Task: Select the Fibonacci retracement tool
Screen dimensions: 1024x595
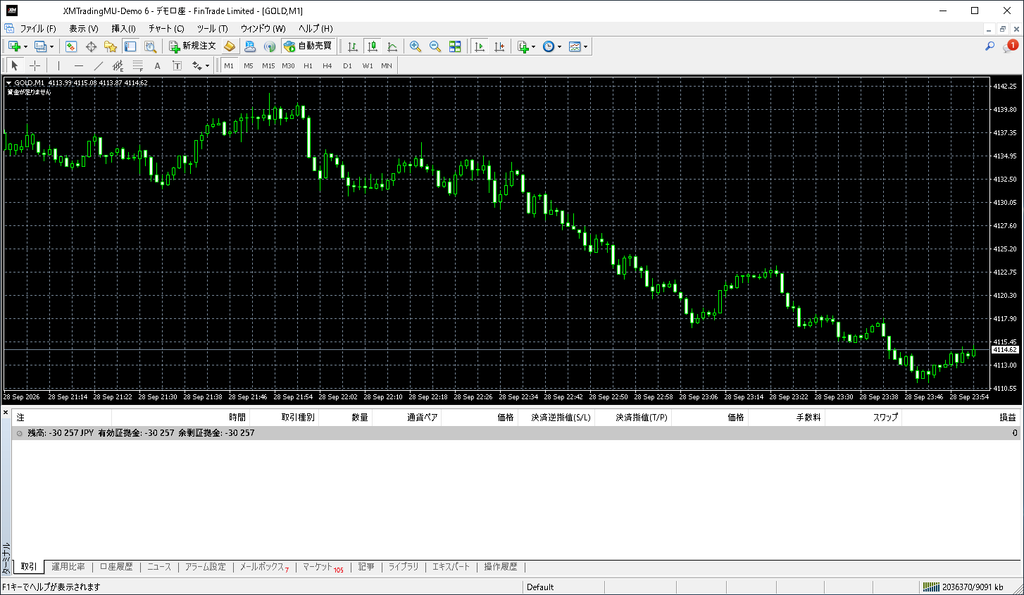Action: point(138,65)
